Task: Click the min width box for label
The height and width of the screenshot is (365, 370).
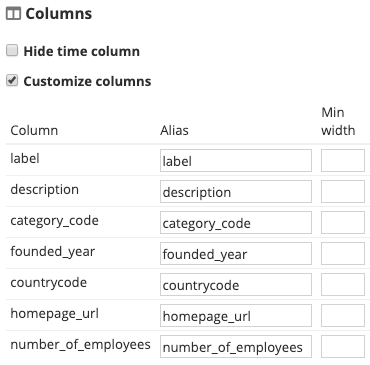Action: coord(343,161)
